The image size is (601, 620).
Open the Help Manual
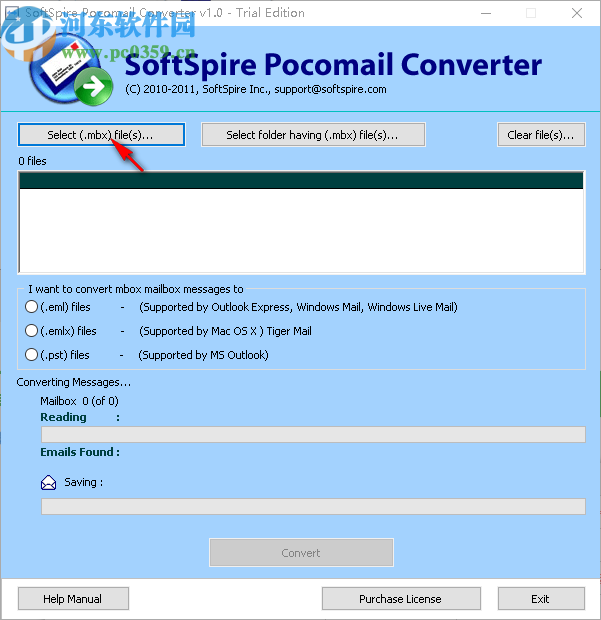coord(73,599)
